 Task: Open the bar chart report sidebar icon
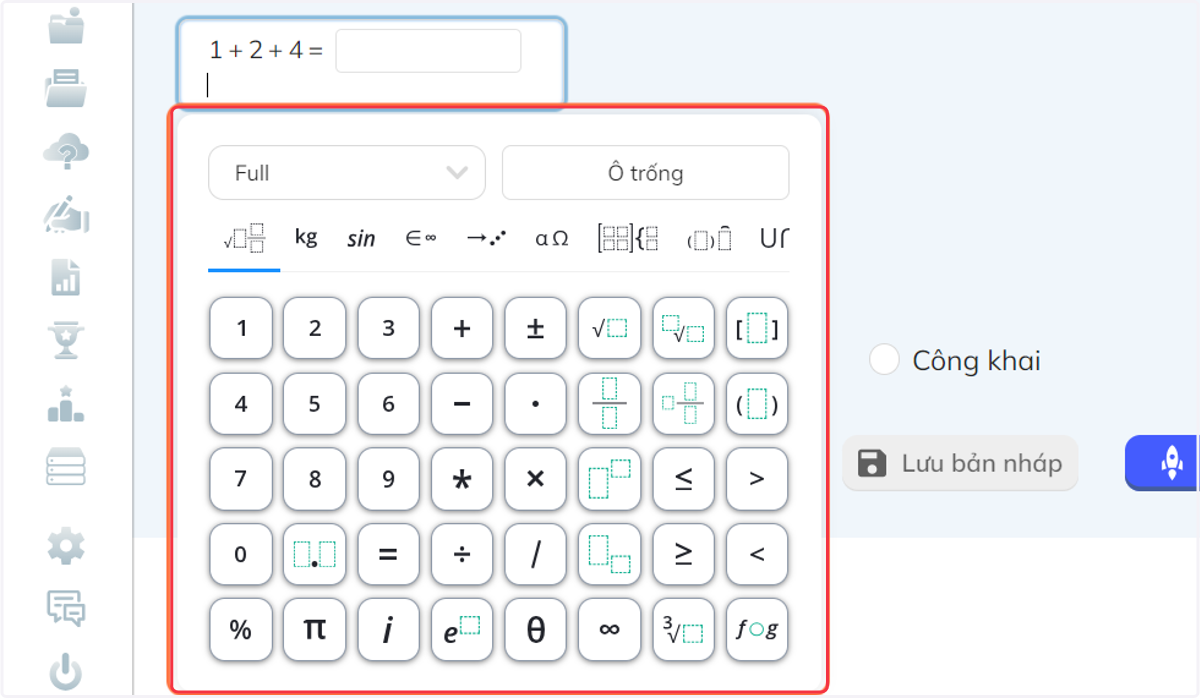click(66, 277)
